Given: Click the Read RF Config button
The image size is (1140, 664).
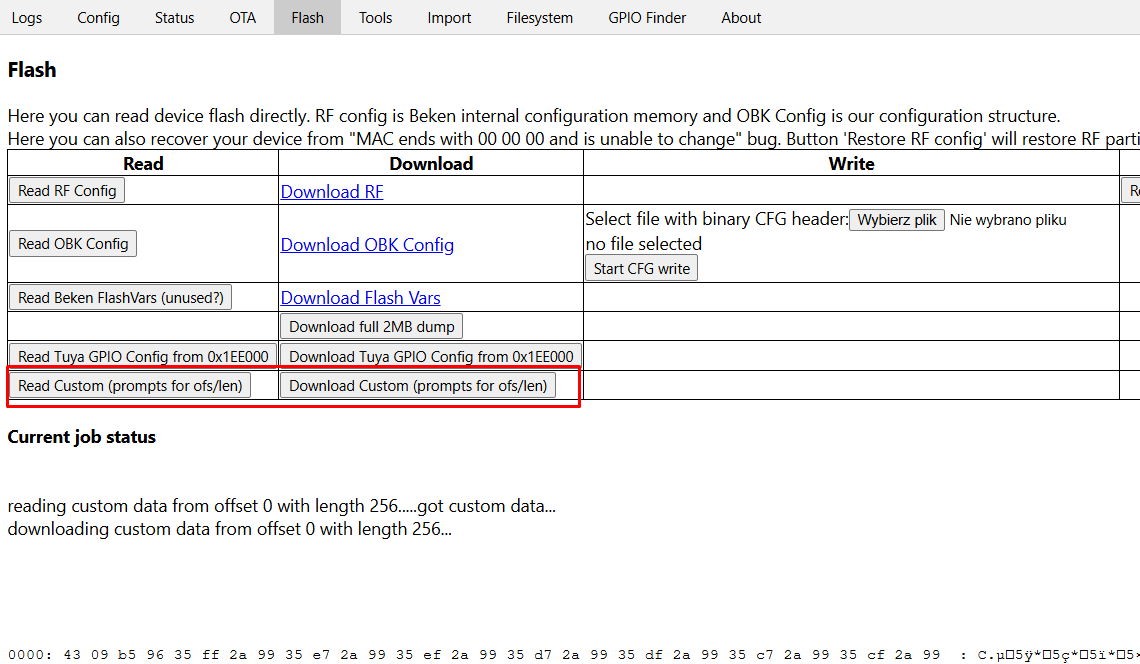Looking at the screenshot, I should pyautogui.click(x=67, y=191).
